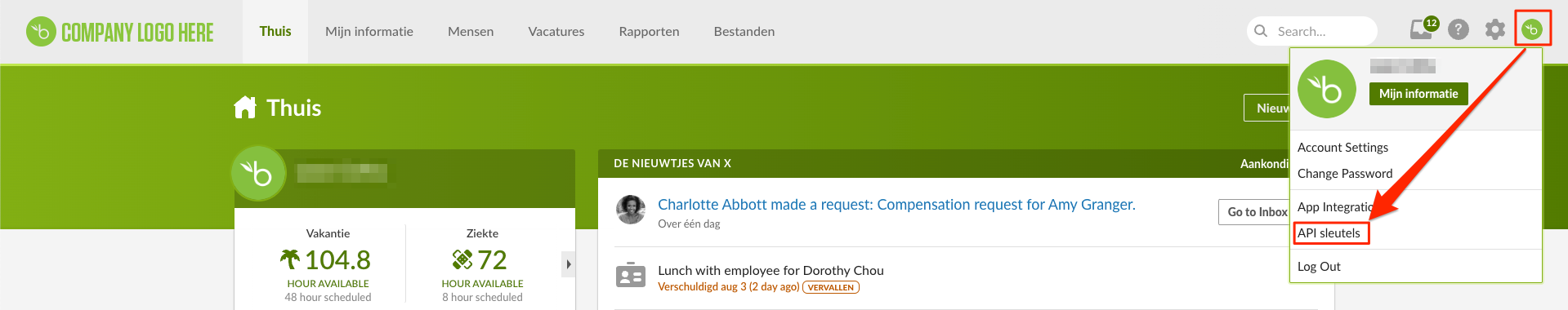Open the inbox icon with 12 badge
The width and height of the screenshot is (1568, 310).
[x=1423, y=29]
